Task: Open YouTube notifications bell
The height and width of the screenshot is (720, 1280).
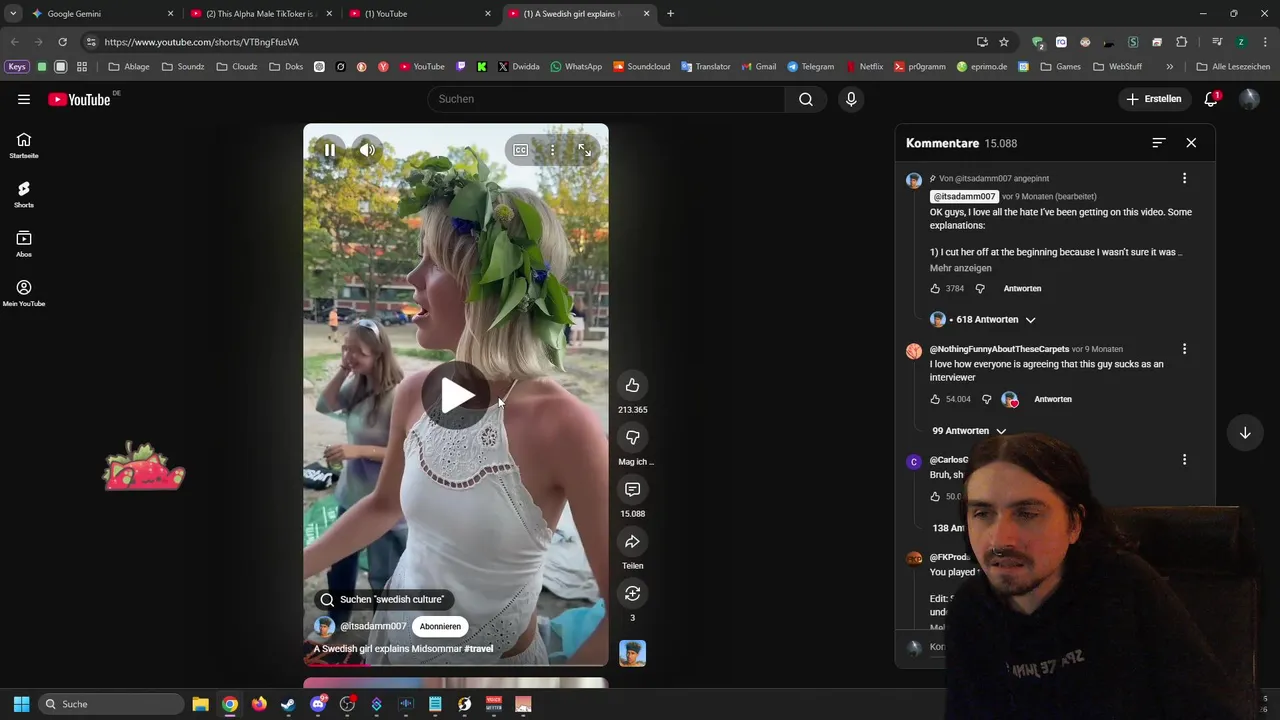Action: coord(1211,99)
